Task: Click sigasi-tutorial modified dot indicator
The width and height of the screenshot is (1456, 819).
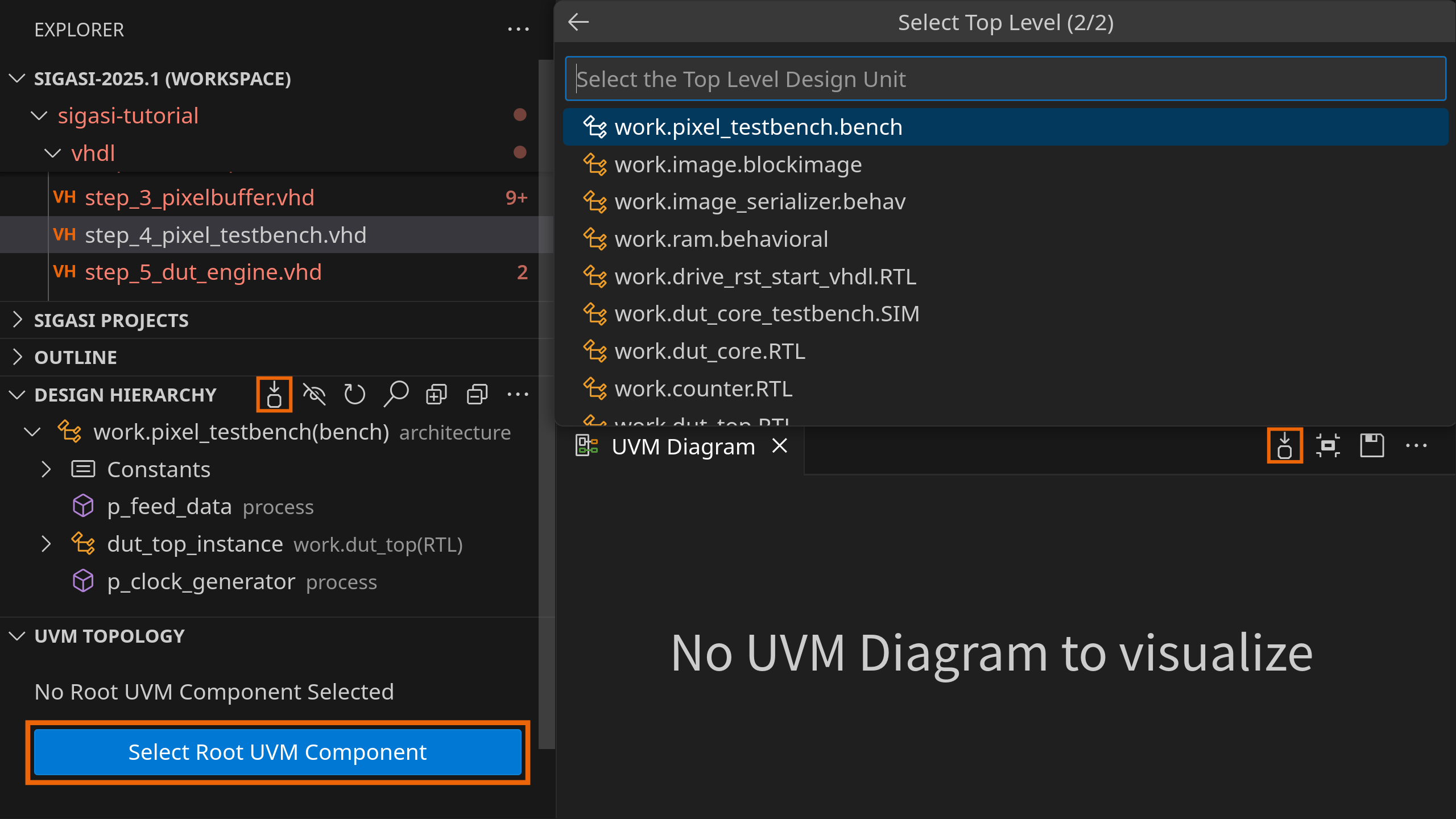Action: coord(520,115)
